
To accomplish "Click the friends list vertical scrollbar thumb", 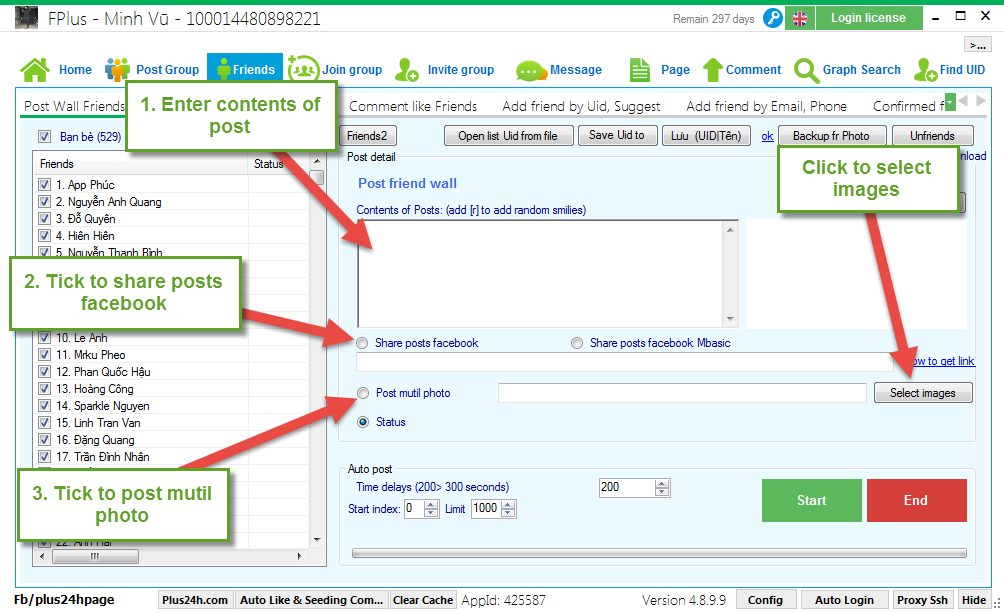I will (x=317, y=177).
